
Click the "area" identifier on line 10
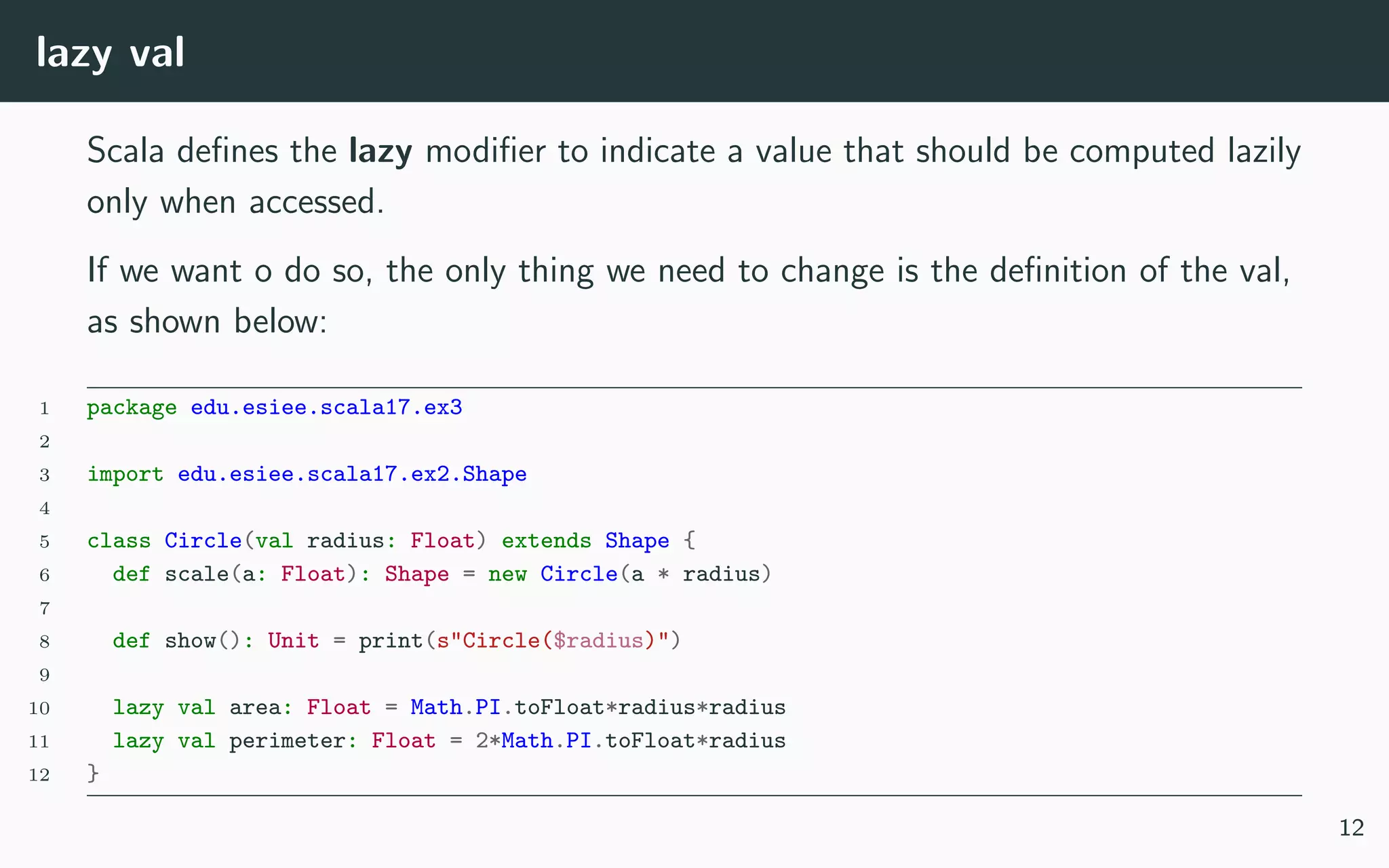[x=255, y=707]
